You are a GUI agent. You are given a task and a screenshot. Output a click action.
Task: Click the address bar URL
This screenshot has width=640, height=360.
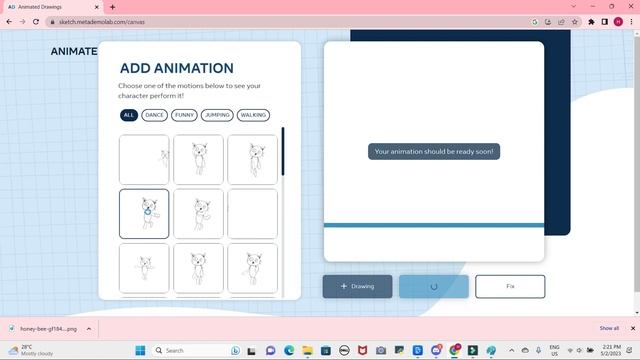point(102,22)
